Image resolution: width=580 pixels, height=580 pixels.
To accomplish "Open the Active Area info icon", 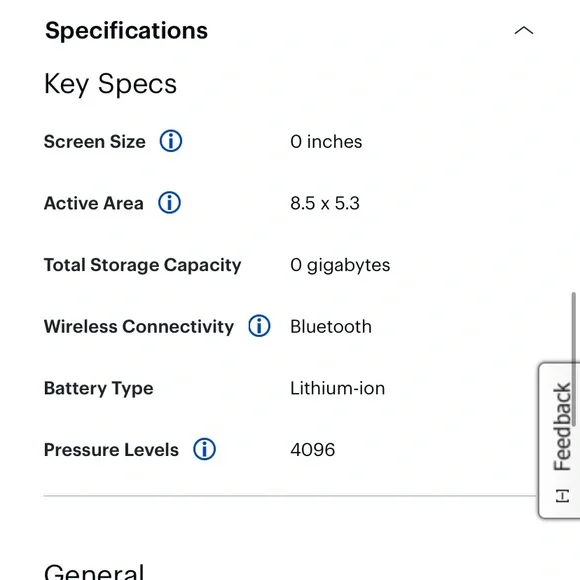I will 169,203.
